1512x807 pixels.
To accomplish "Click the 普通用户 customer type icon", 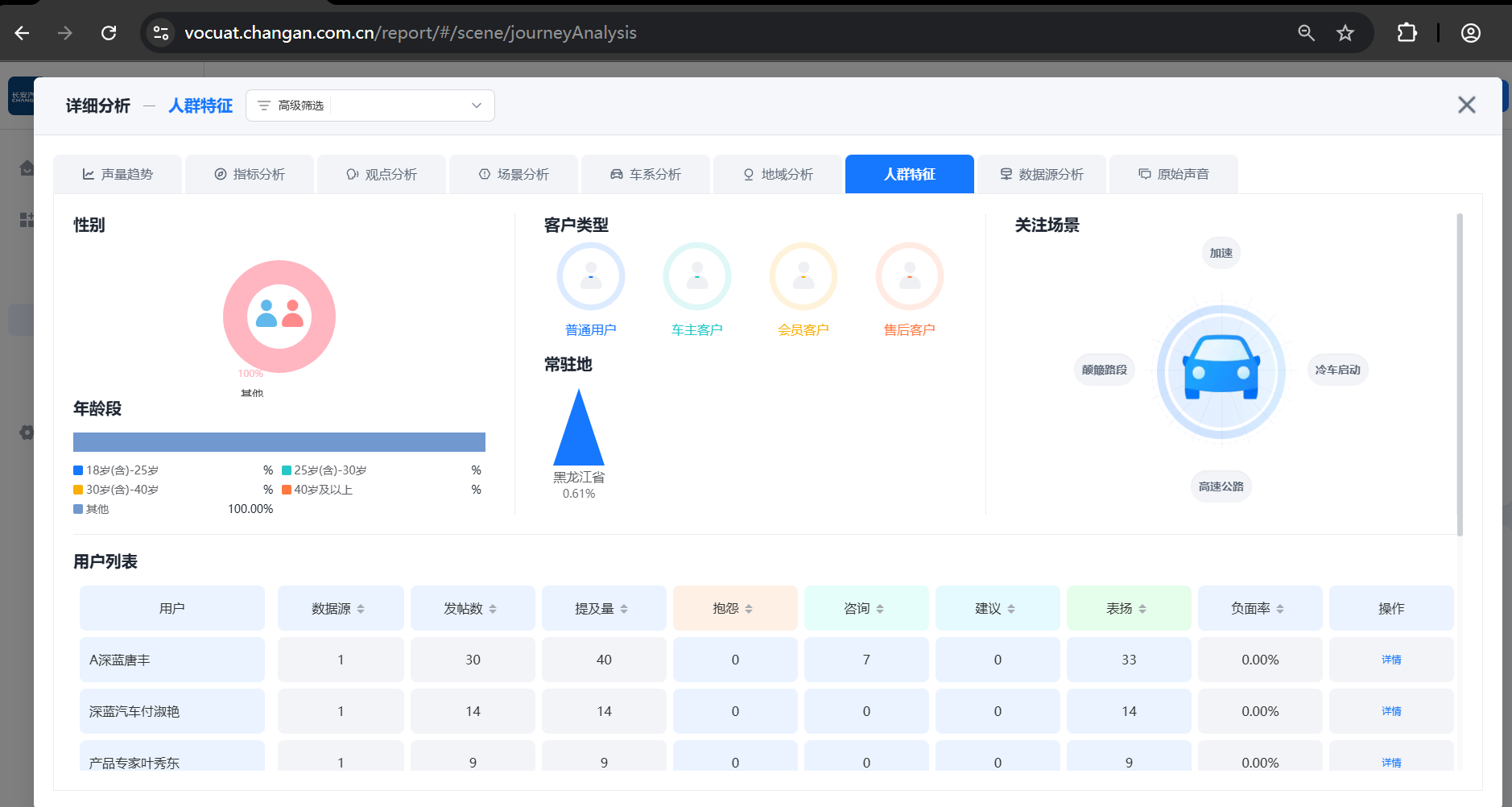I will (x=590, y=277).
